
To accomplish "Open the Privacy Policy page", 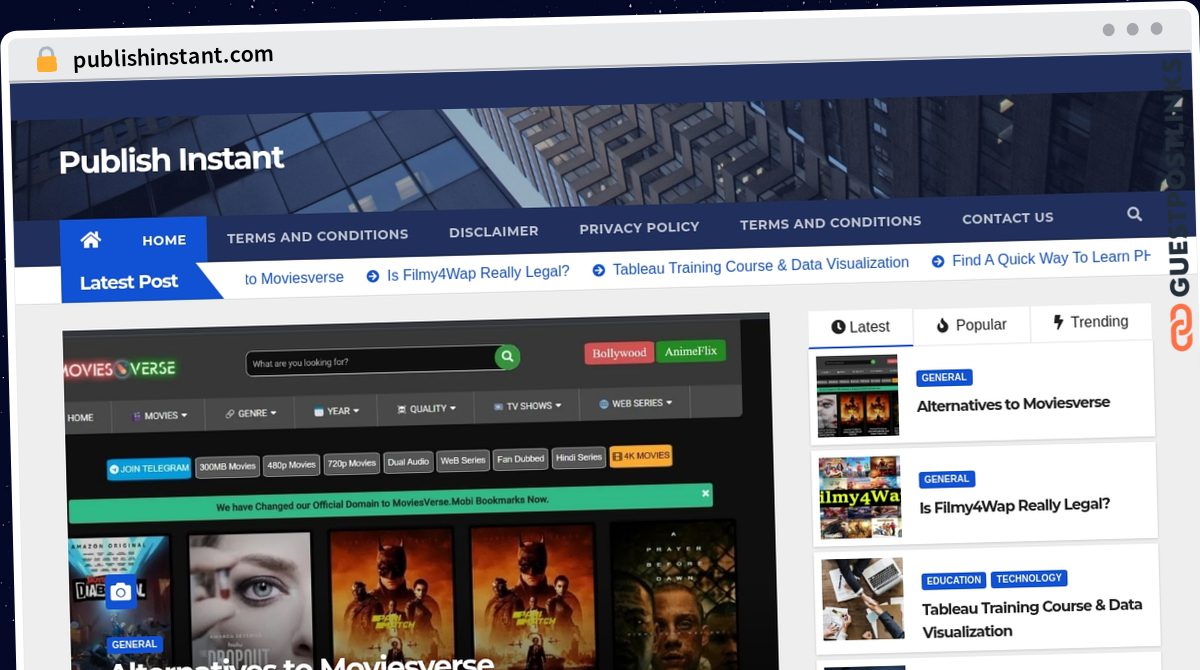I will click(639, 227).
